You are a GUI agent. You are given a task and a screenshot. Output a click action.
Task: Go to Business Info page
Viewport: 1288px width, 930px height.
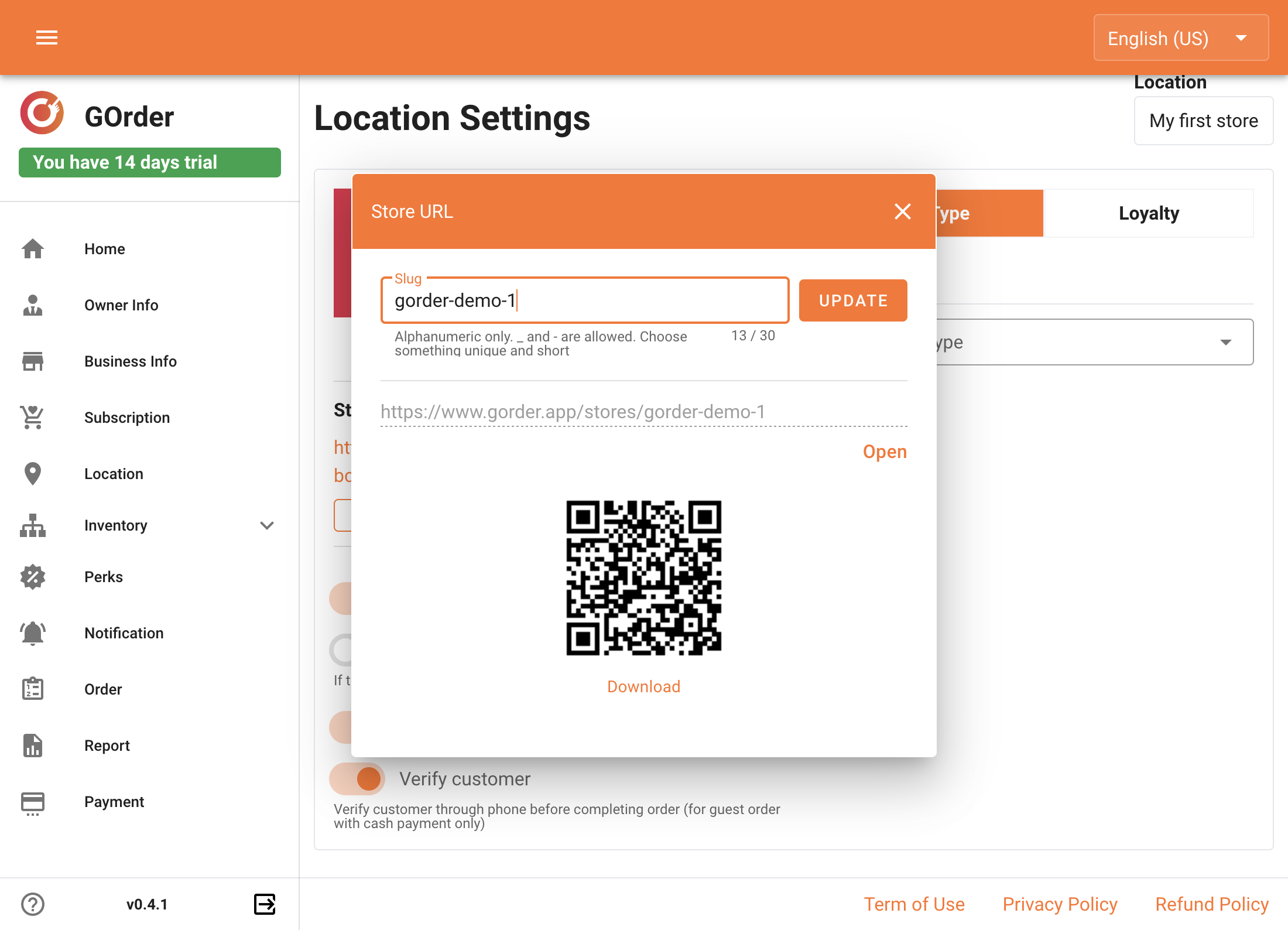tap(131, 361)
